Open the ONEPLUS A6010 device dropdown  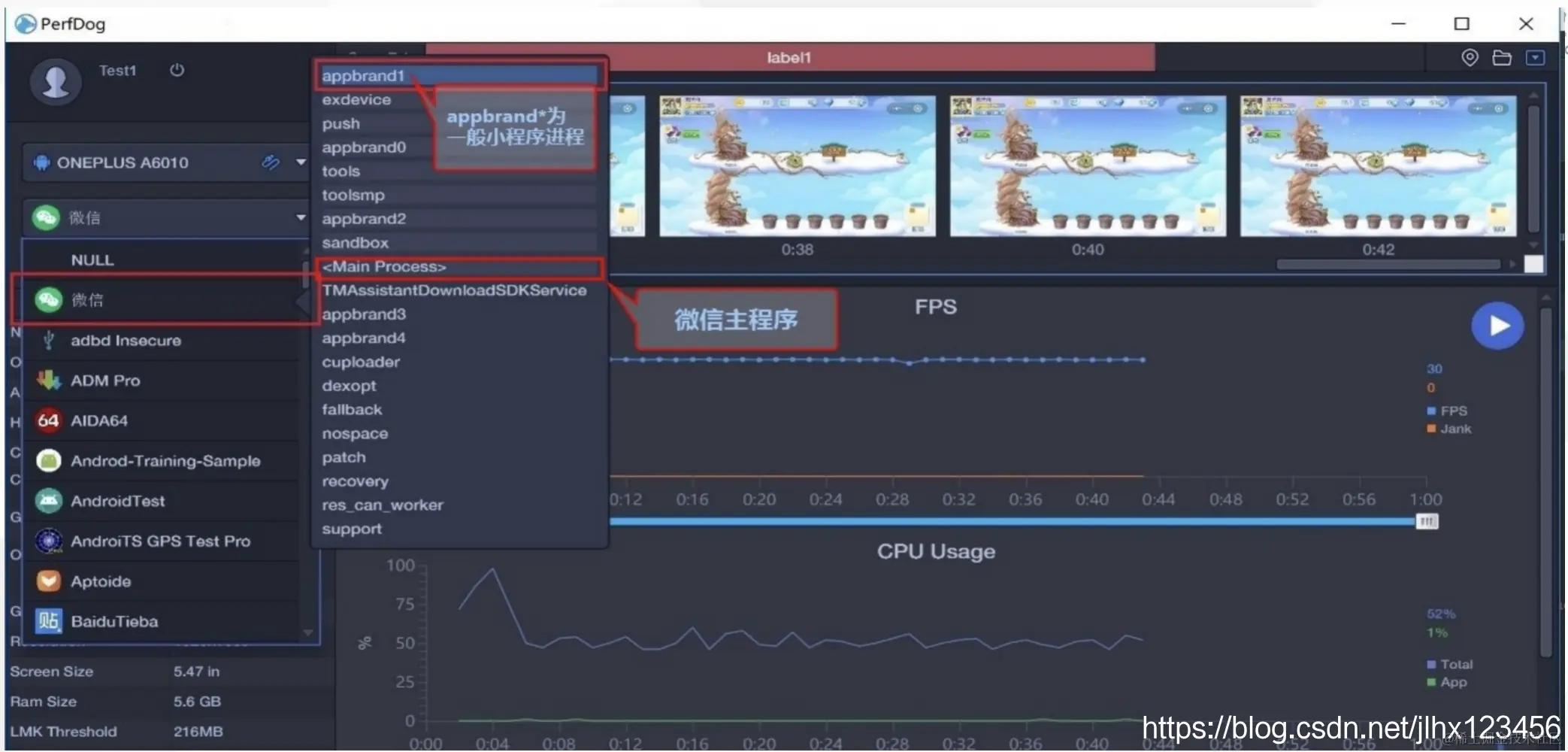(301, 162)
